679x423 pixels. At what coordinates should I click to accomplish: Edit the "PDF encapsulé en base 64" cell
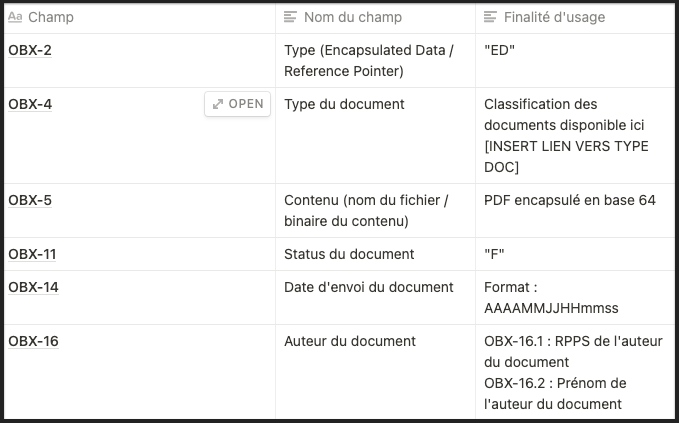point(575,210)
